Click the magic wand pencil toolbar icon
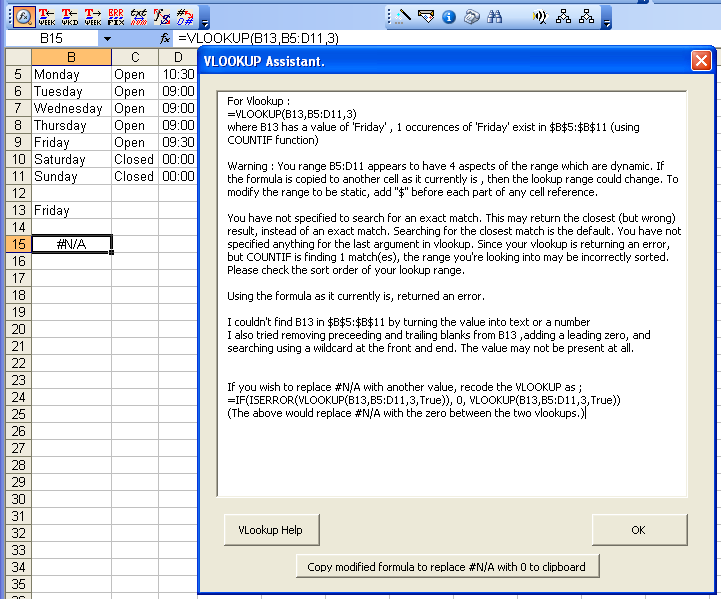 click(x=403, y=17)
